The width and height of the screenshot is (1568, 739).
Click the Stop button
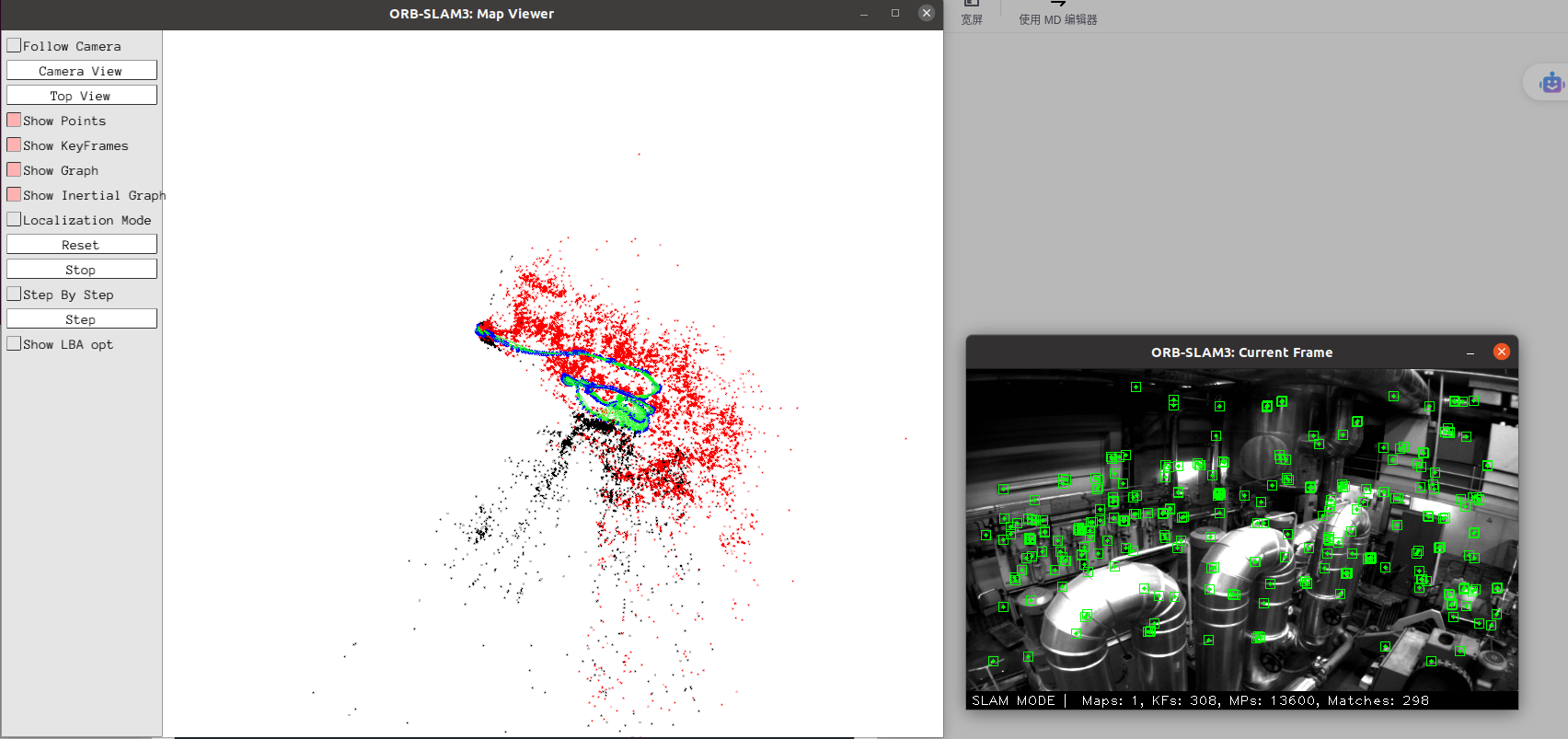(x=81, y=270)
